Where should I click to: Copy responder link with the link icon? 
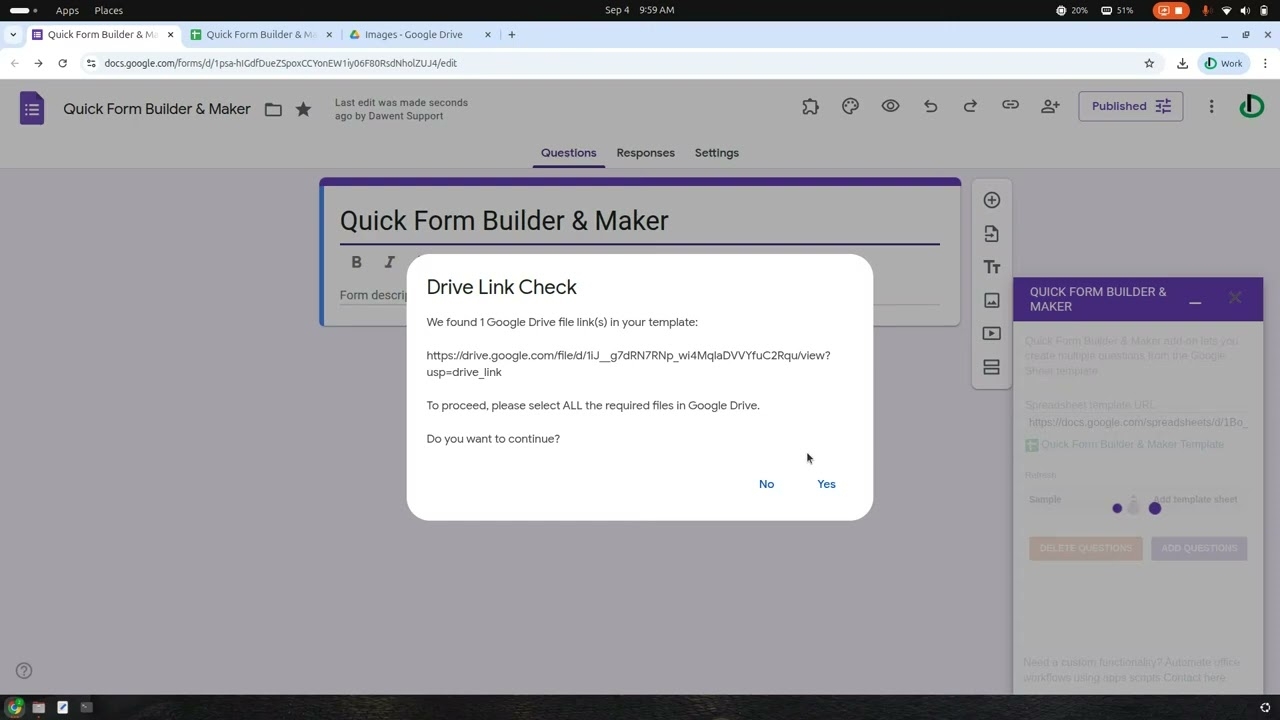[x=1010, y=106]
